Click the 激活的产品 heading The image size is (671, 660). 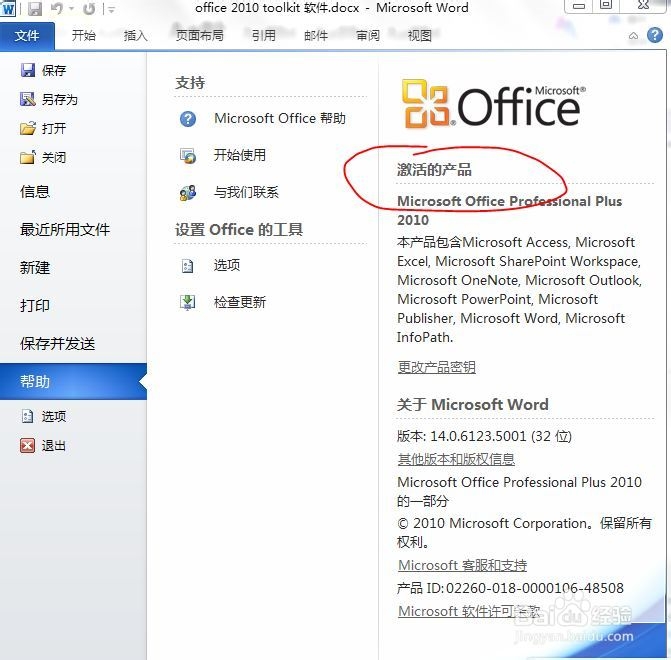(x=434, y=169)
